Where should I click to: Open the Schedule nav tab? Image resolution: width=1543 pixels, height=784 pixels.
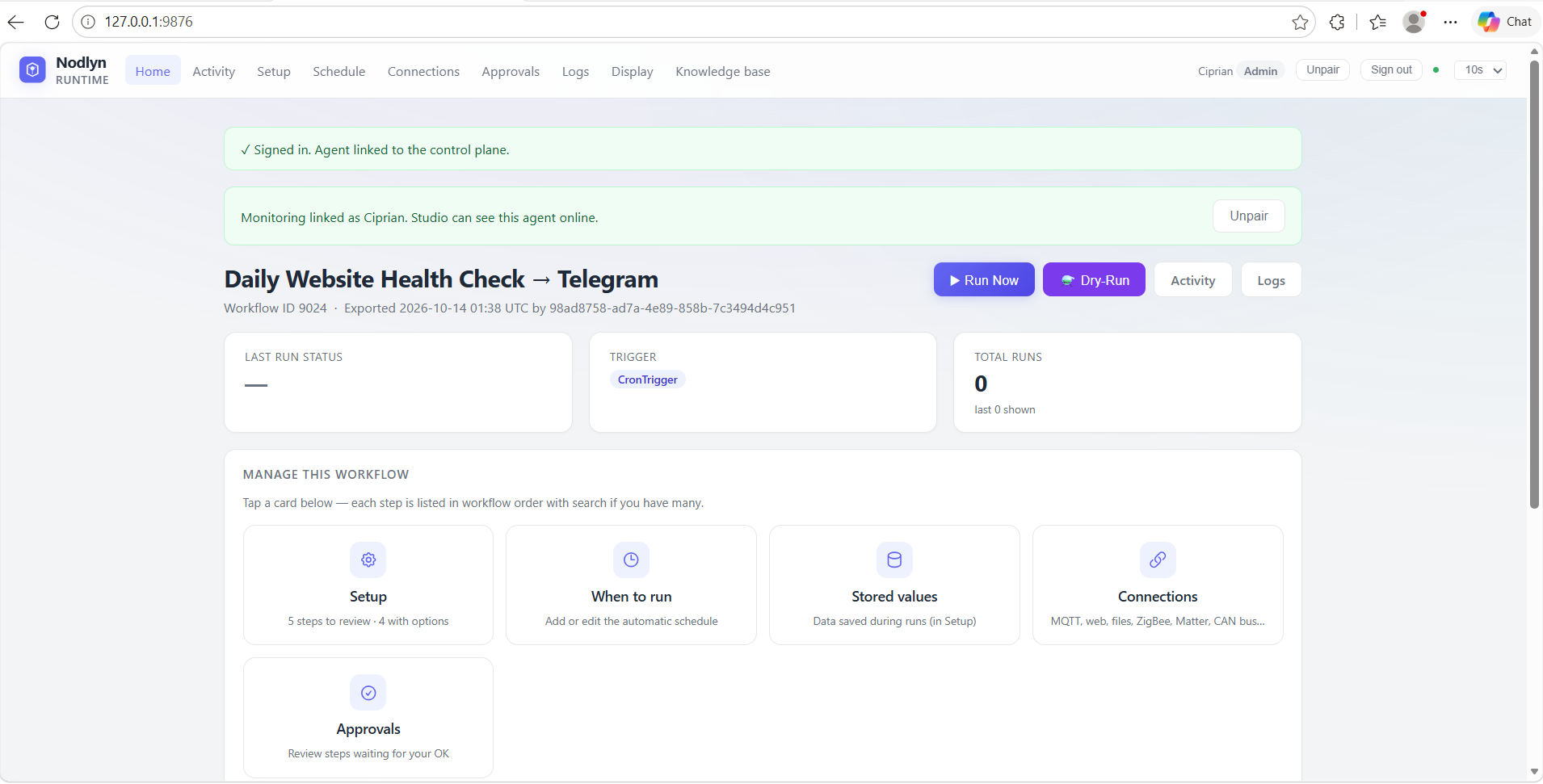[339, 71]
